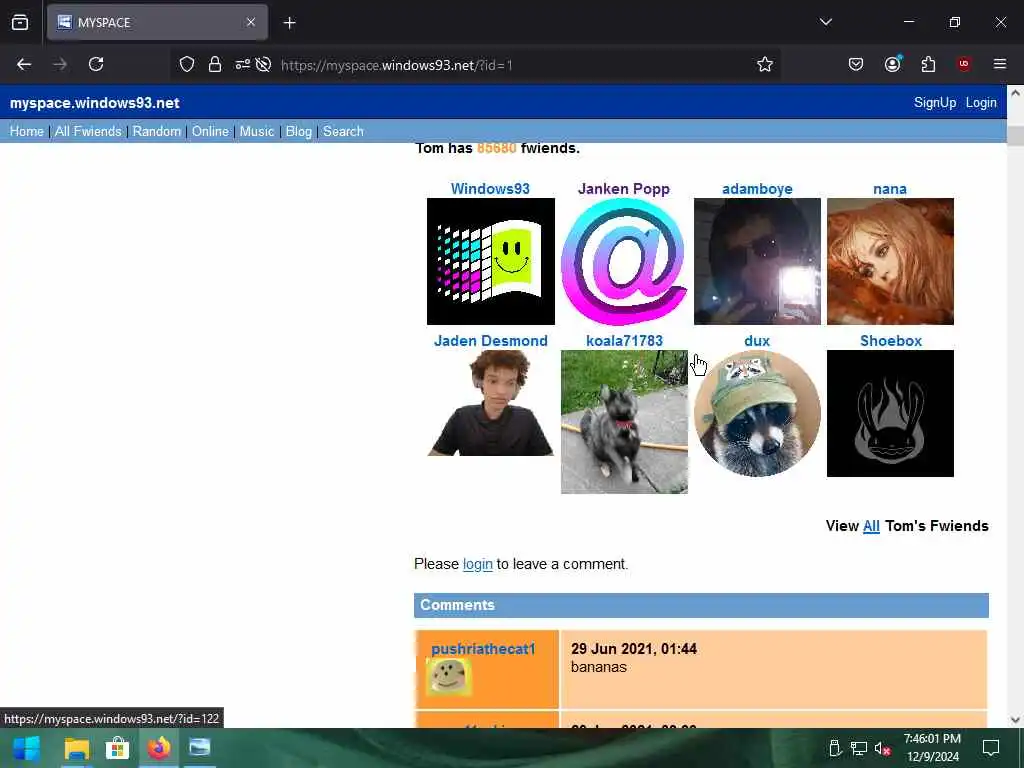The height and width of the screenshot is (768, 1024).
Task: Click the Firefox taskbar icon
Action: 159,748
